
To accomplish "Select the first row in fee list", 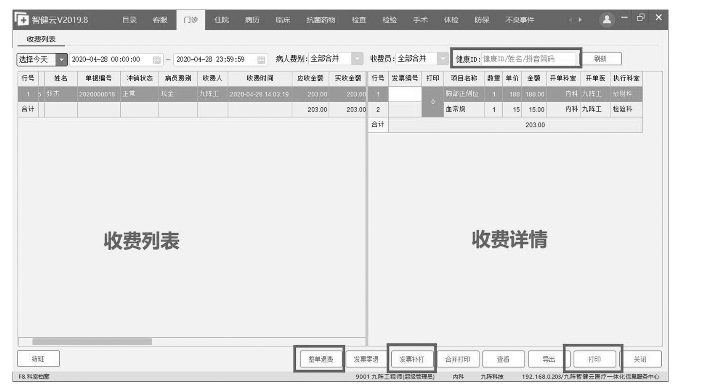I will 192,94.
